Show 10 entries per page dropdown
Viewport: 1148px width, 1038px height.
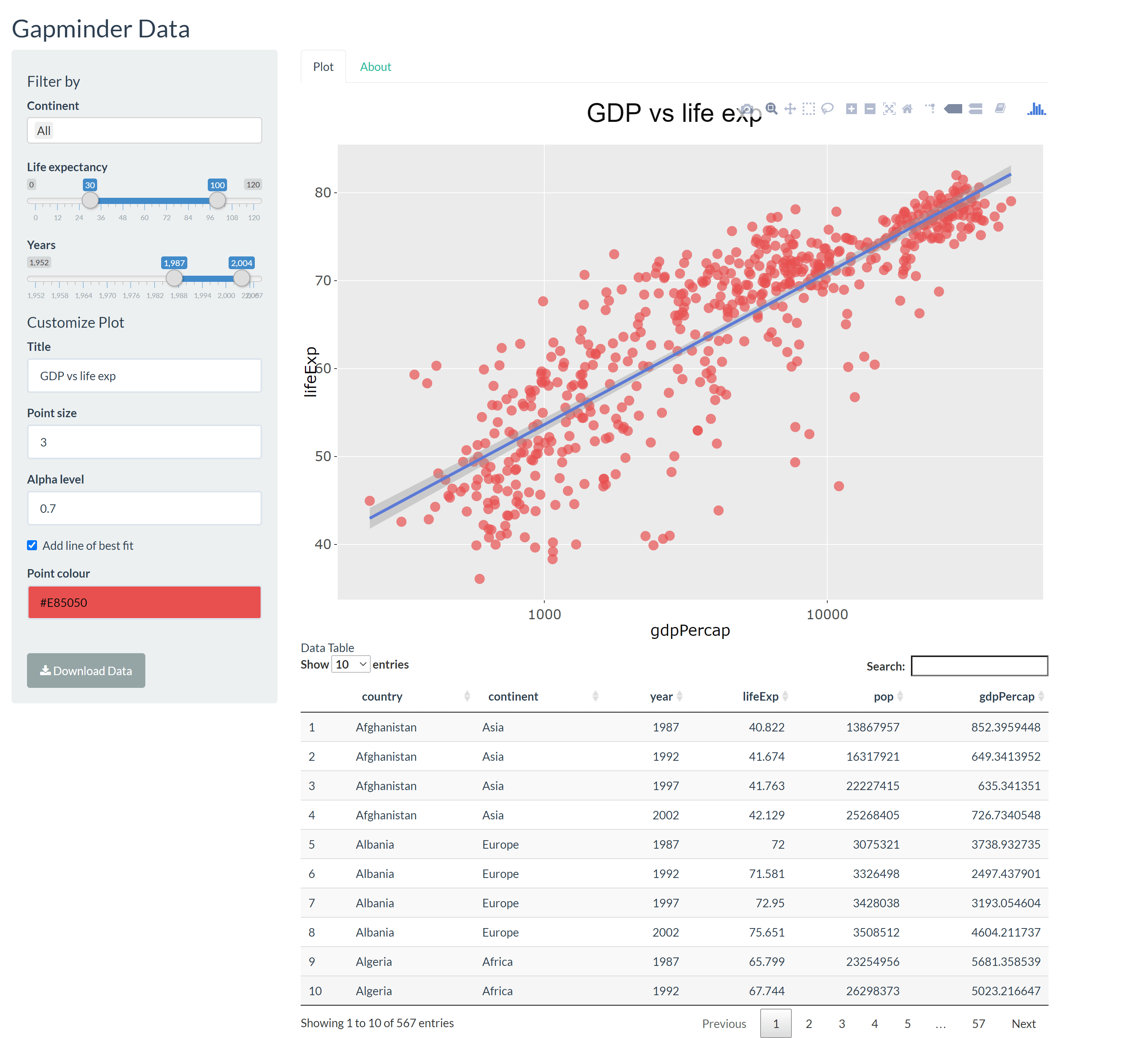pyautogui.click(x=349, y=664)
